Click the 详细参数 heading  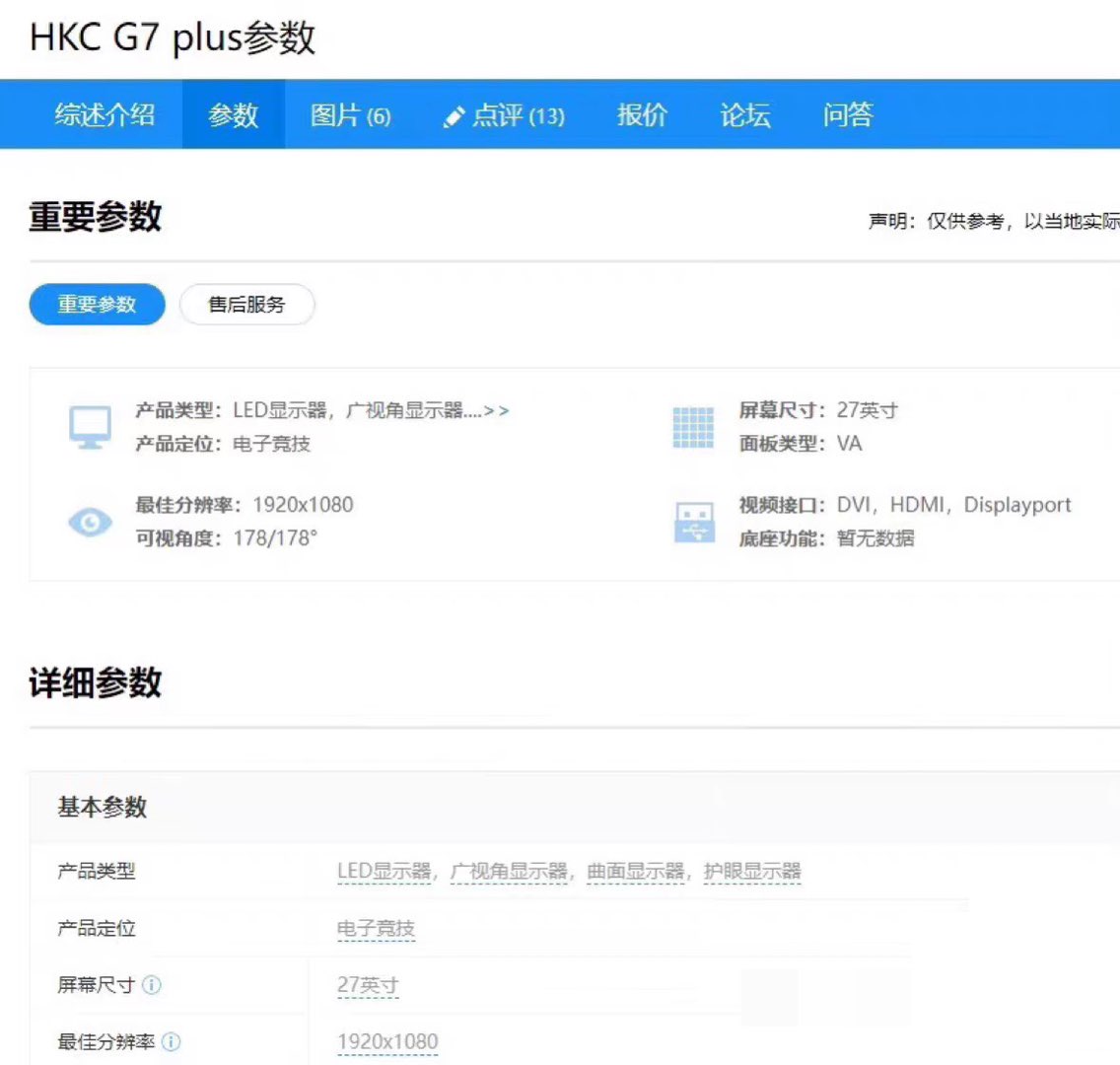point(95,682)
